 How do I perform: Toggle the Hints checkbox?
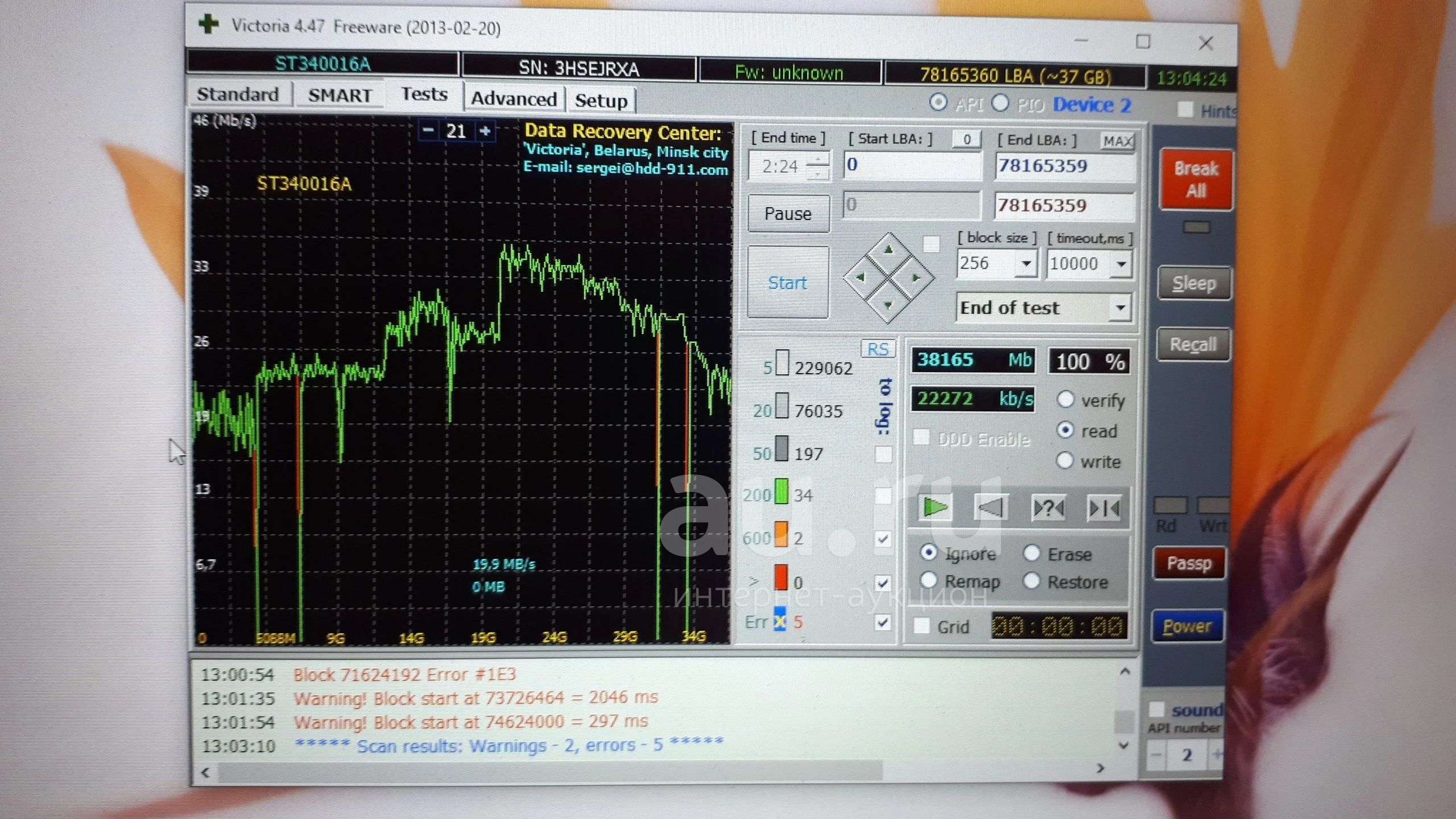click(1185, 109)
